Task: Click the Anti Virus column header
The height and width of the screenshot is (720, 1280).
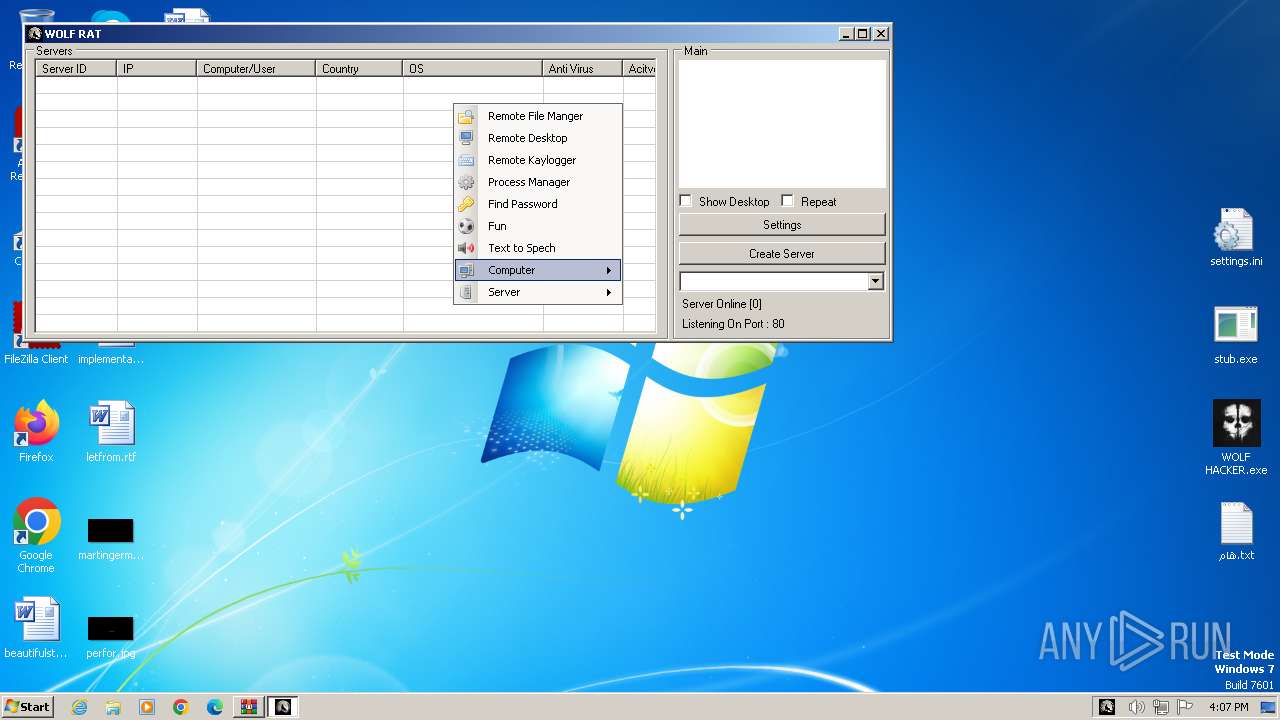Action: click(x=582, y=69)
